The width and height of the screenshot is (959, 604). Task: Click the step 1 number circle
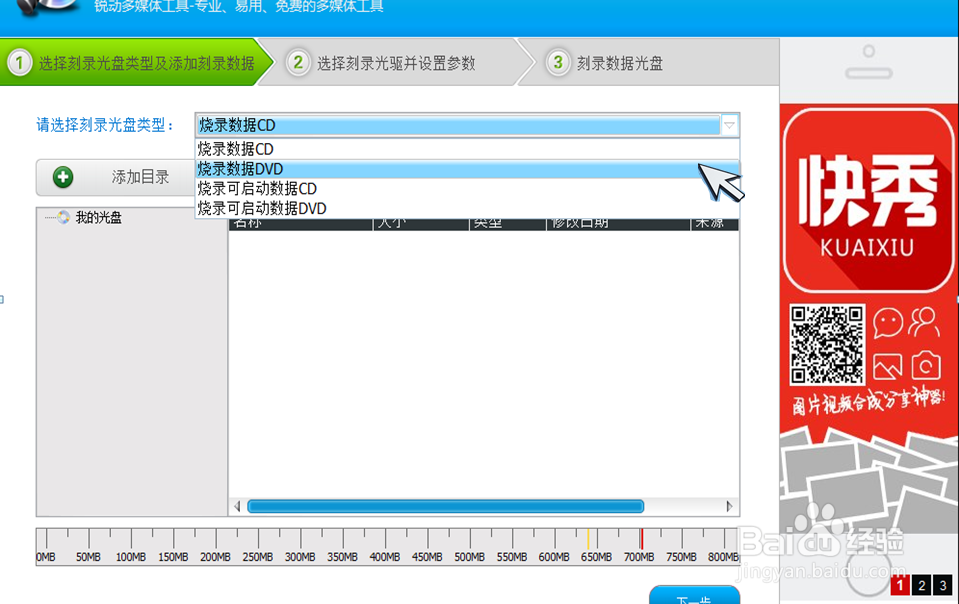coord(20,62)
